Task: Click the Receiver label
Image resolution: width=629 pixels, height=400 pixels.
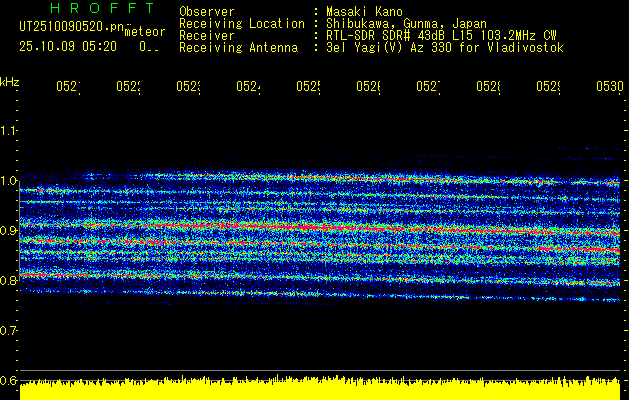Action: 207,36
